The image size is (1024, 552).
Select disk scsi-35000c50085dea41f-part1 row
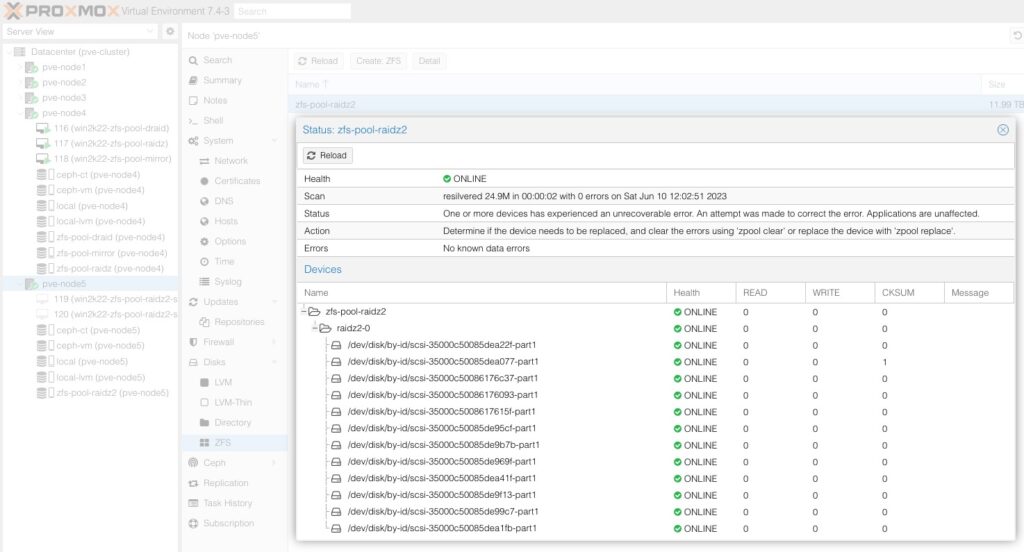[655, 478]
